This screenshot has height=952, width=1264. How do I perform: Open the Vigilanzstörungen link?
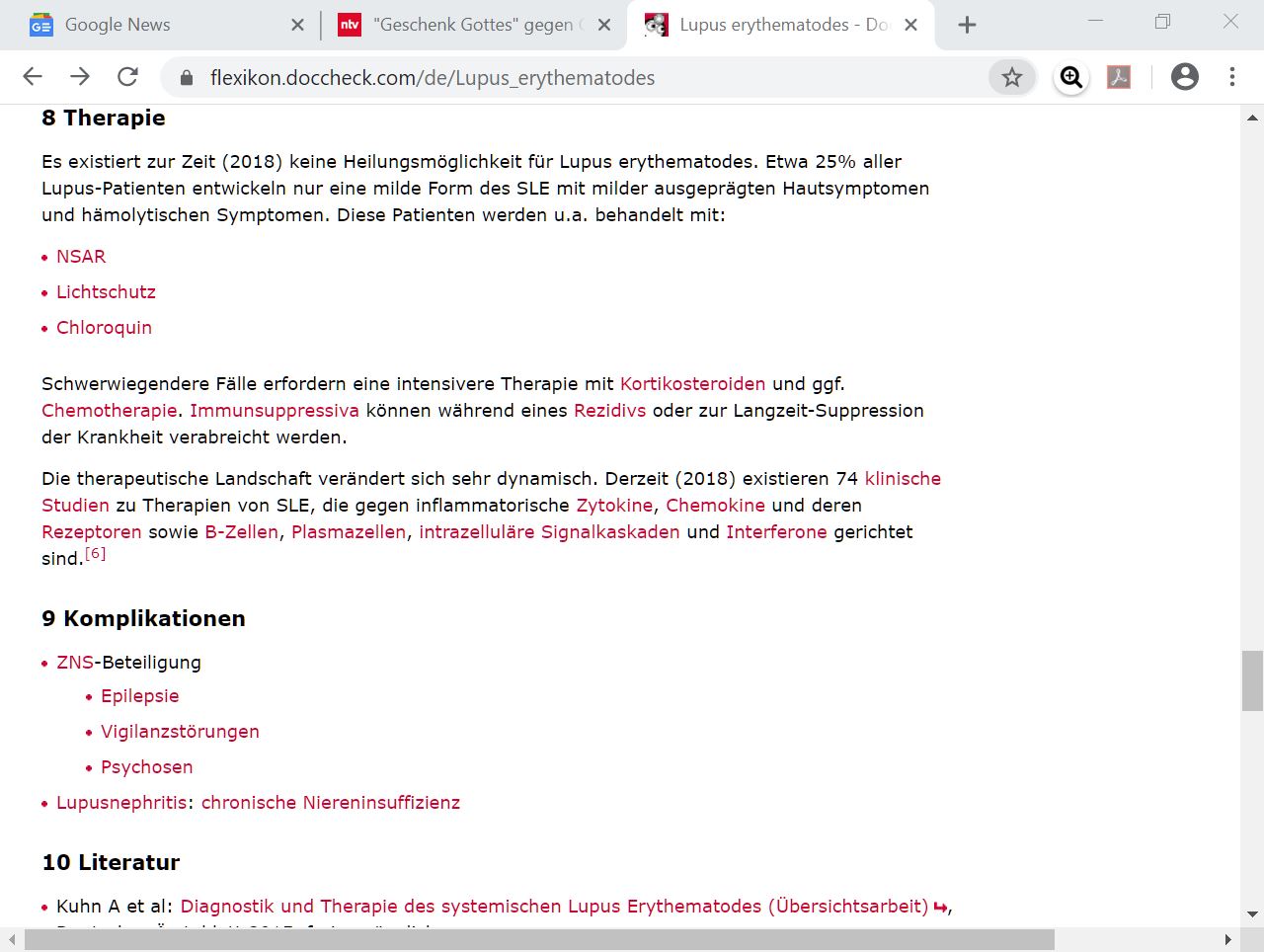tap(180, 732)
